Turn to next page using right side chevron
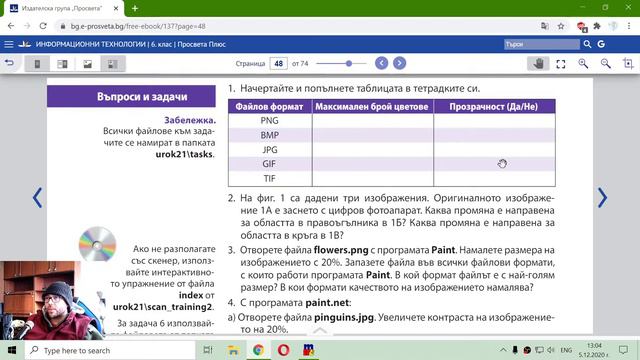The width and height of the screenshot is (640, 360). tap(602, 198)
